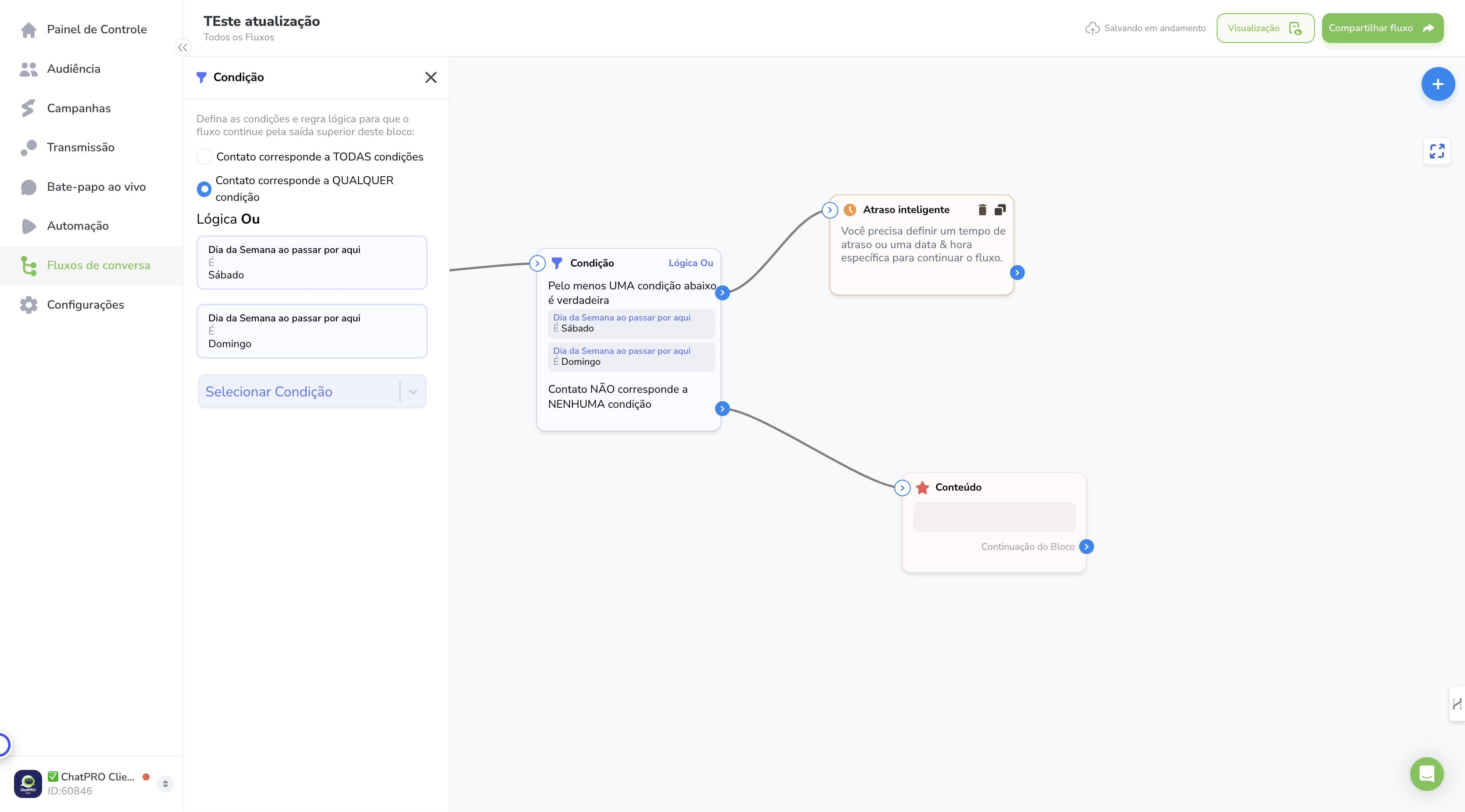Select the Domingo condition inside canvas node
This screenshot has height=812, width=1465.
point(631,356)
